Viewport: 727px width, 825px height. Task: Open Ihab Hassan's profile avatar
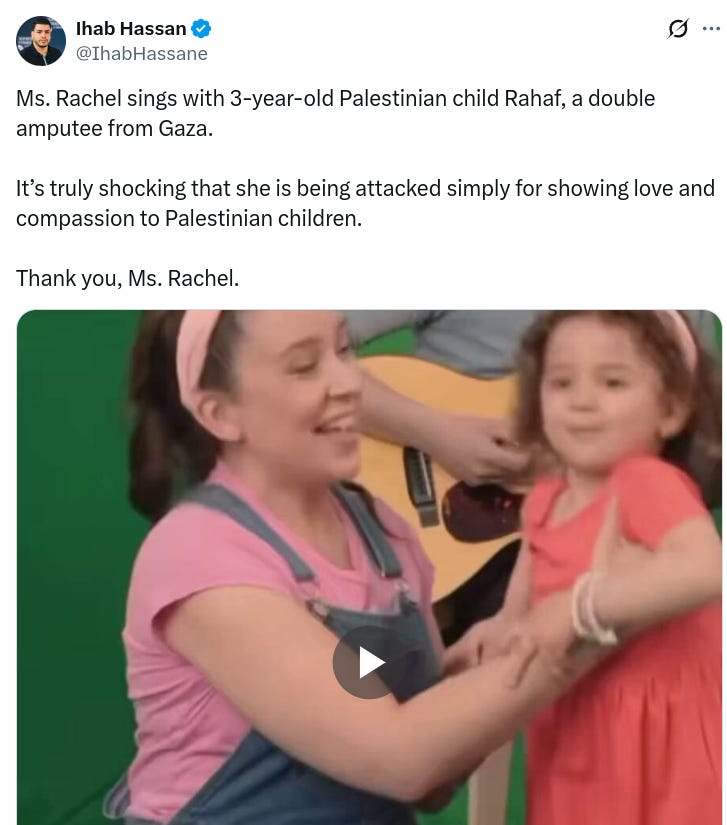point(41,41)
